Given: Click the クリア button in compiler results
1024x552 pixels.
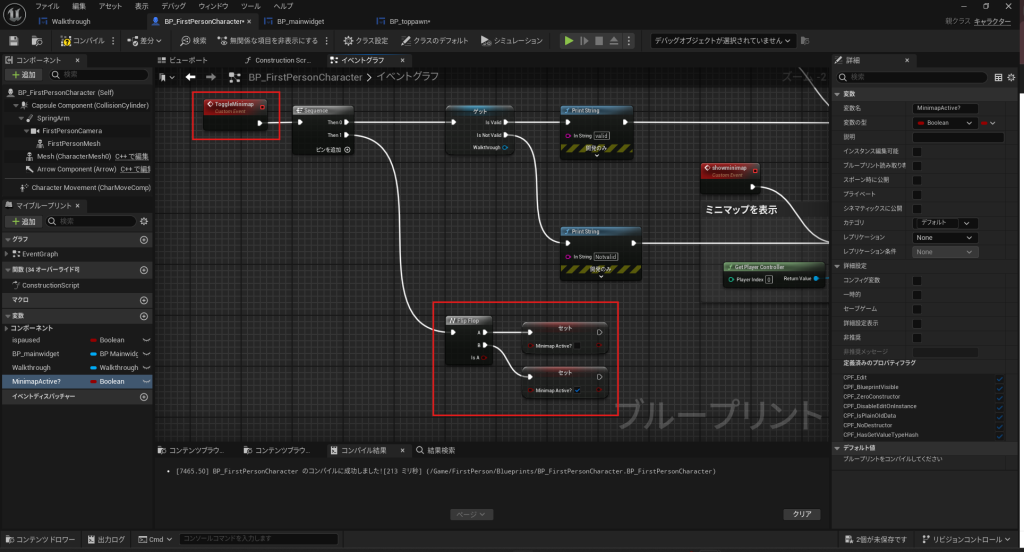Looking at the screenshot, I should click(801, 514).
